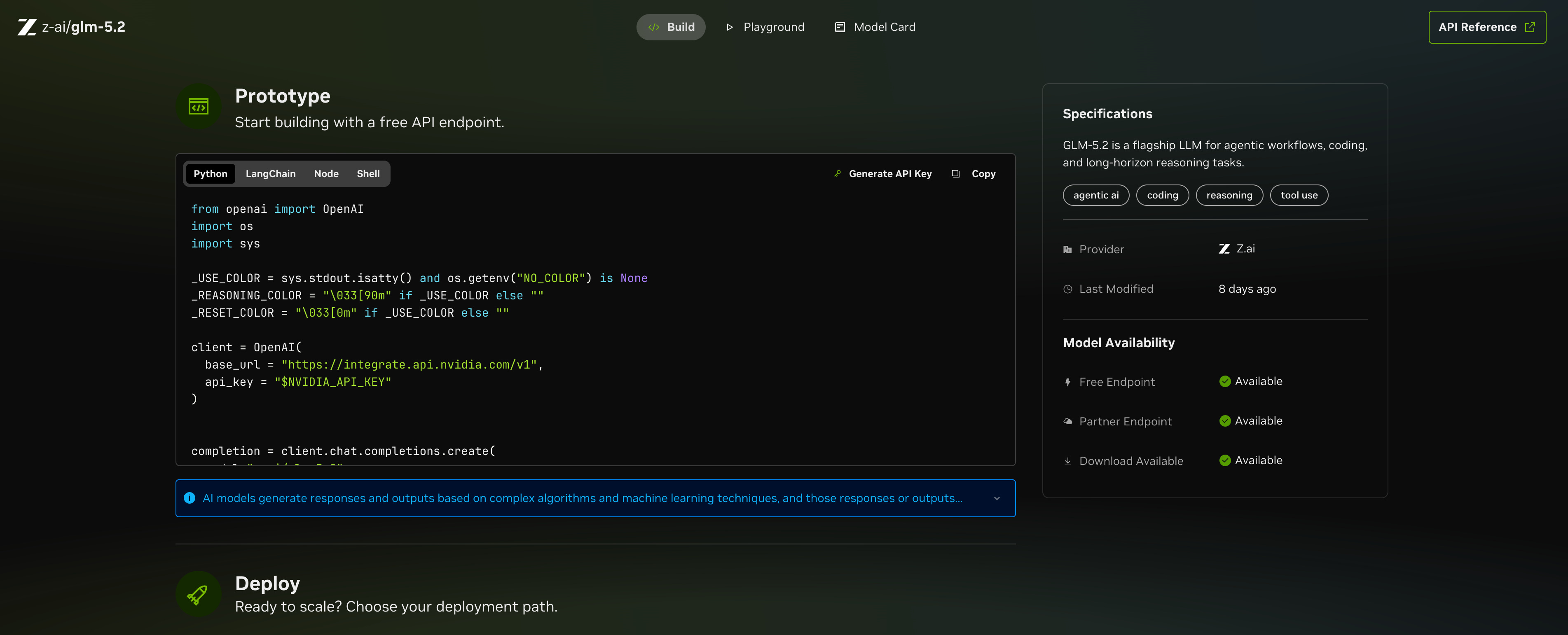Click the Provider building icon

[1068, 250]
